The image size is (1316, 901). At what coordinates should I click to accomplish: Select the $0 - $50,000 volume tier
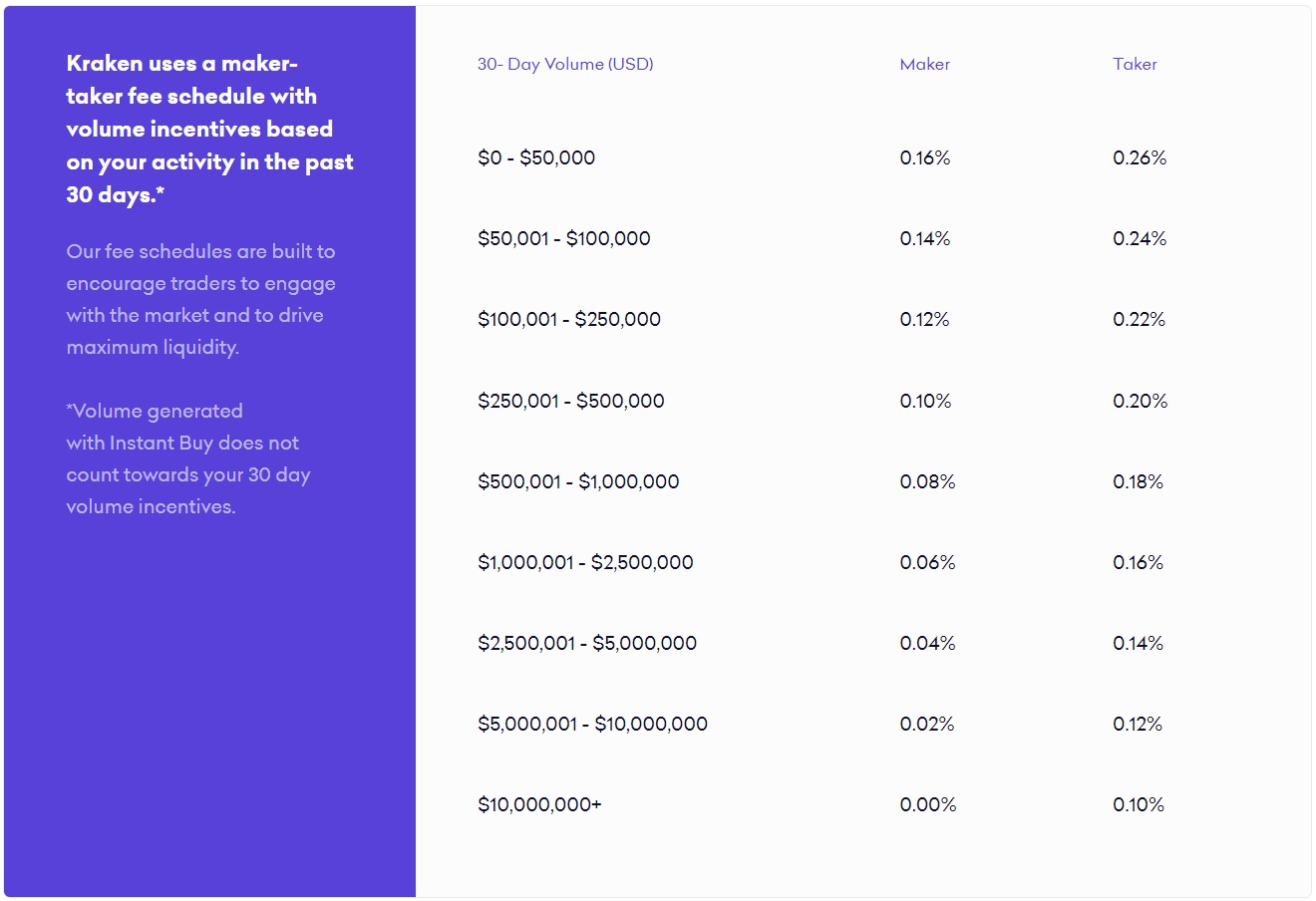click(x=536, y=157)
